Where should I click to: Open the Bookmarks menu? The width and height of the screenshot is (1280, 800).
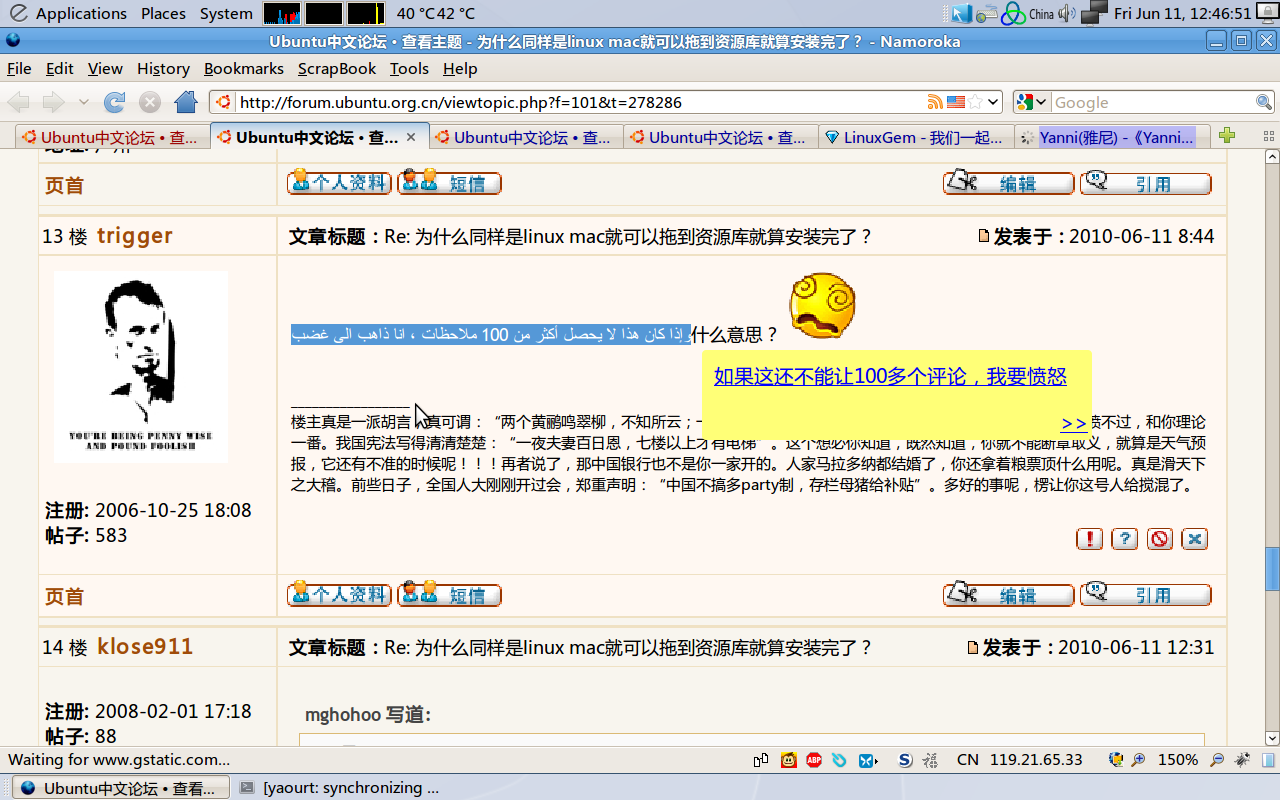click(244, 68)
